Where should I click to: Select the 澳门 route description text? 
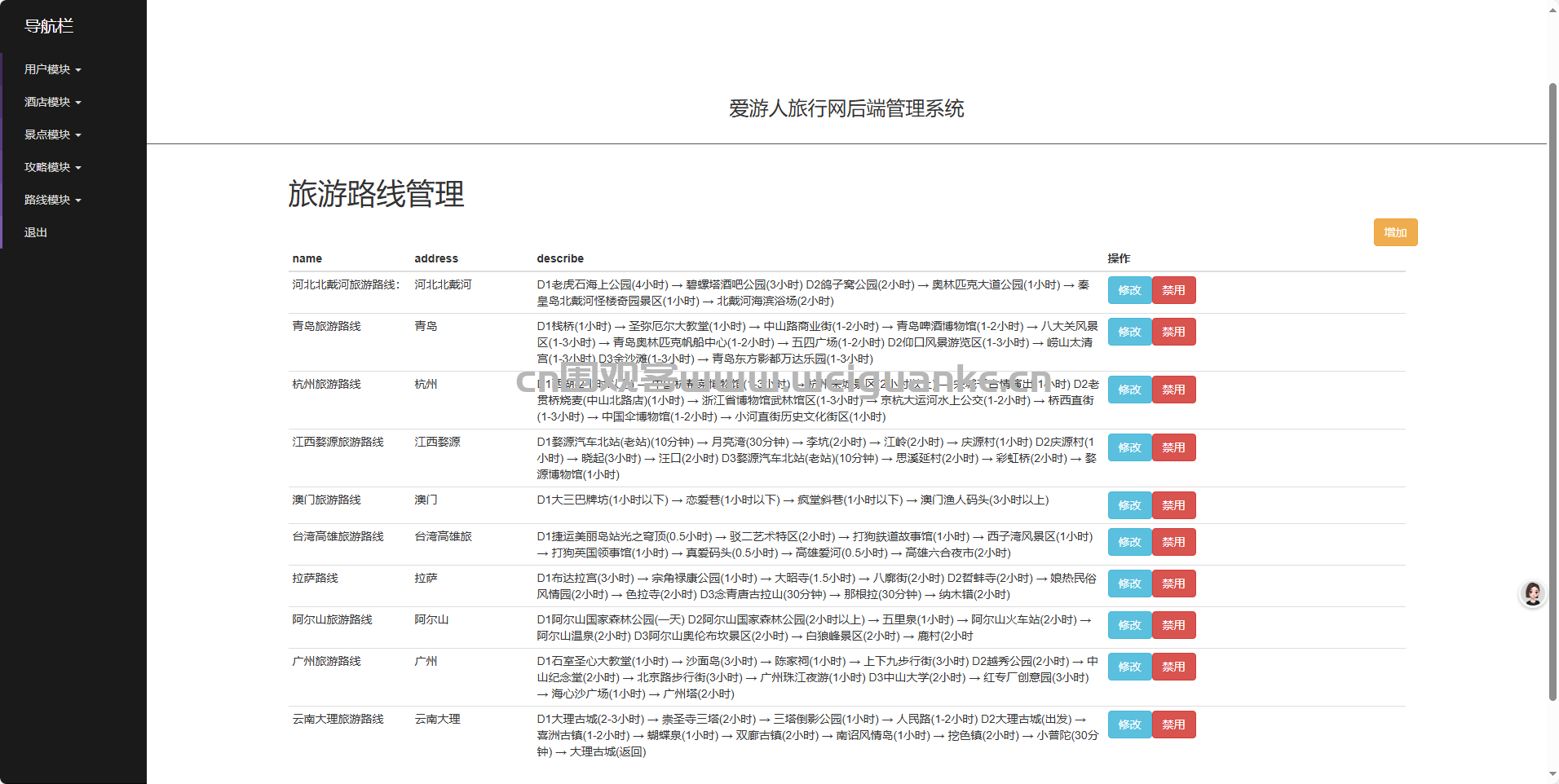(x=793, y=500)
